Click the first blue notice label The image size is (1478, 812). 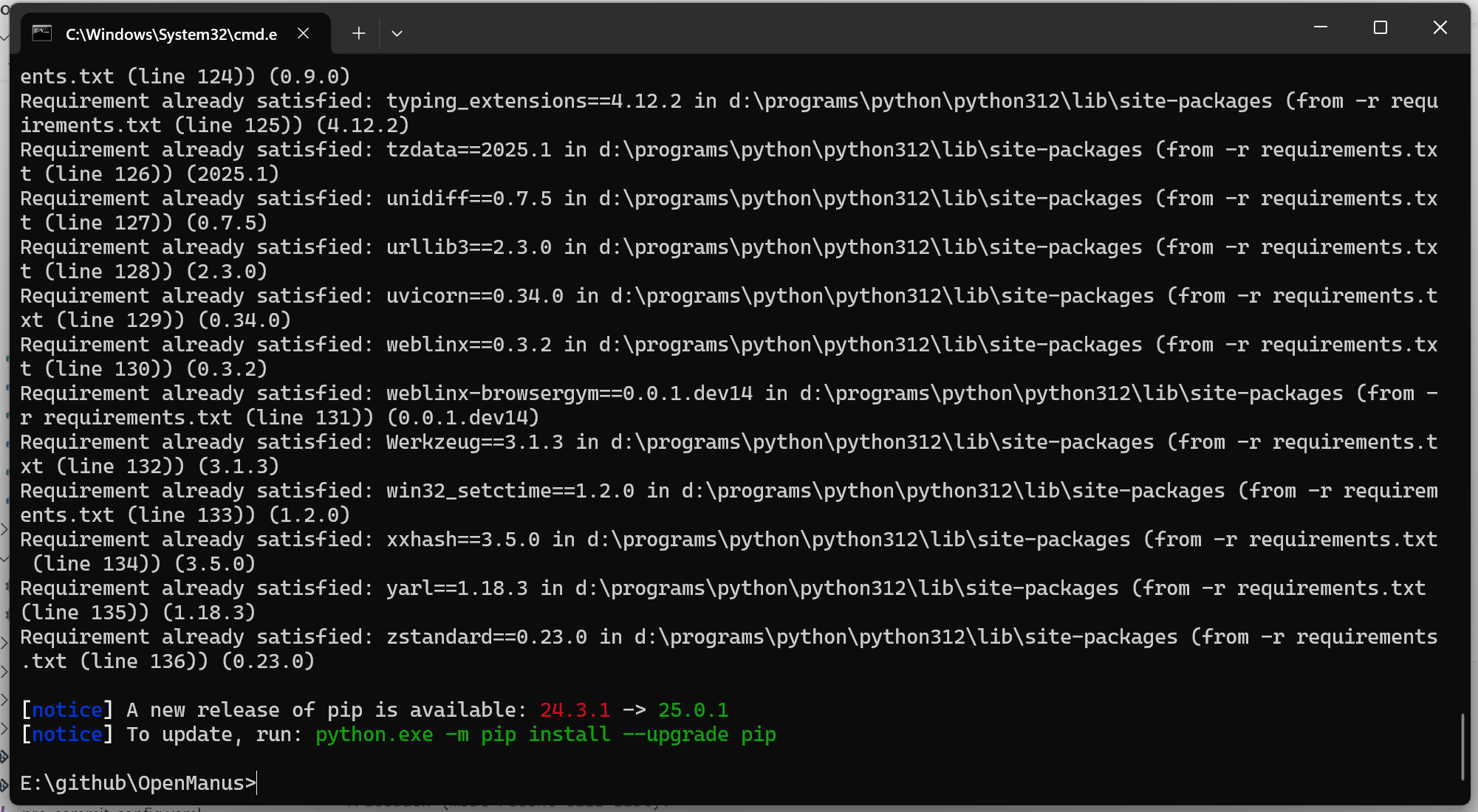pos(66,710)
